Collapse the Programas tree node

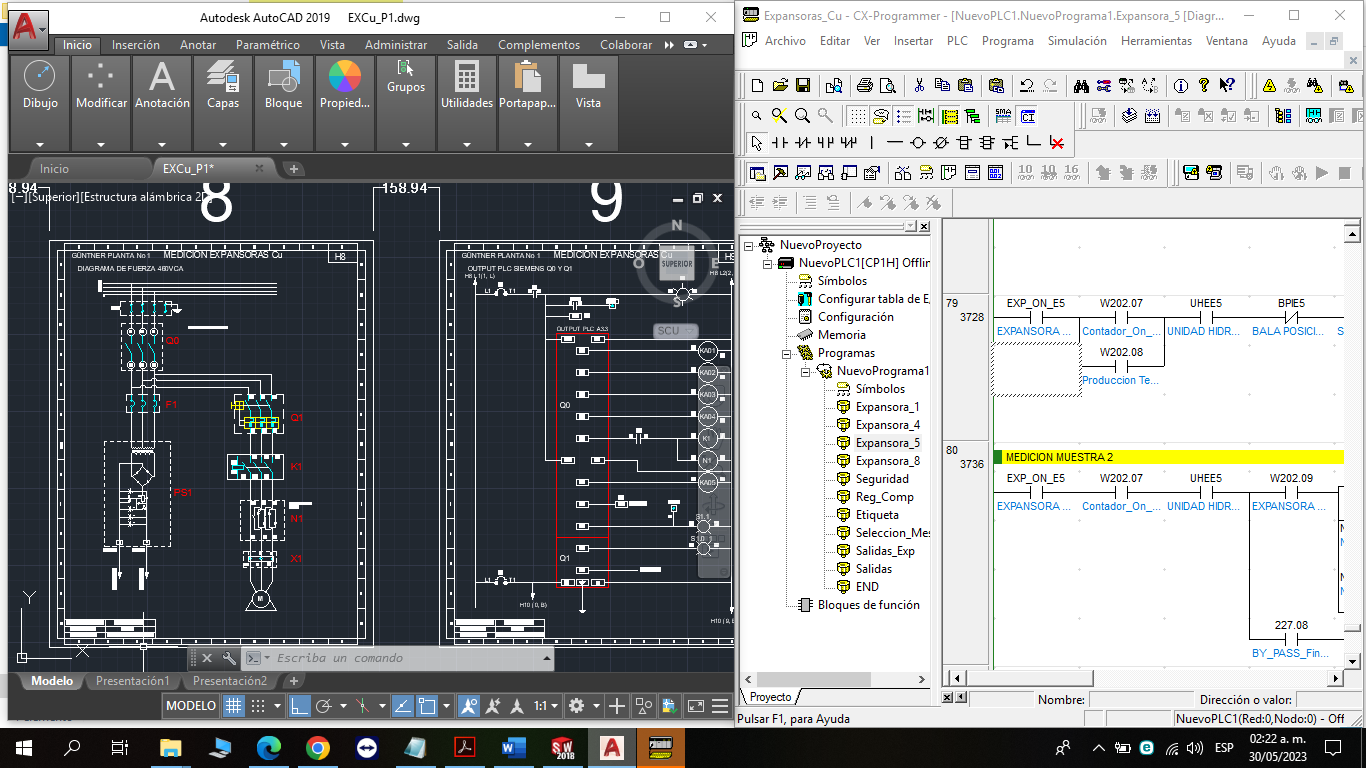click(786, 353)
